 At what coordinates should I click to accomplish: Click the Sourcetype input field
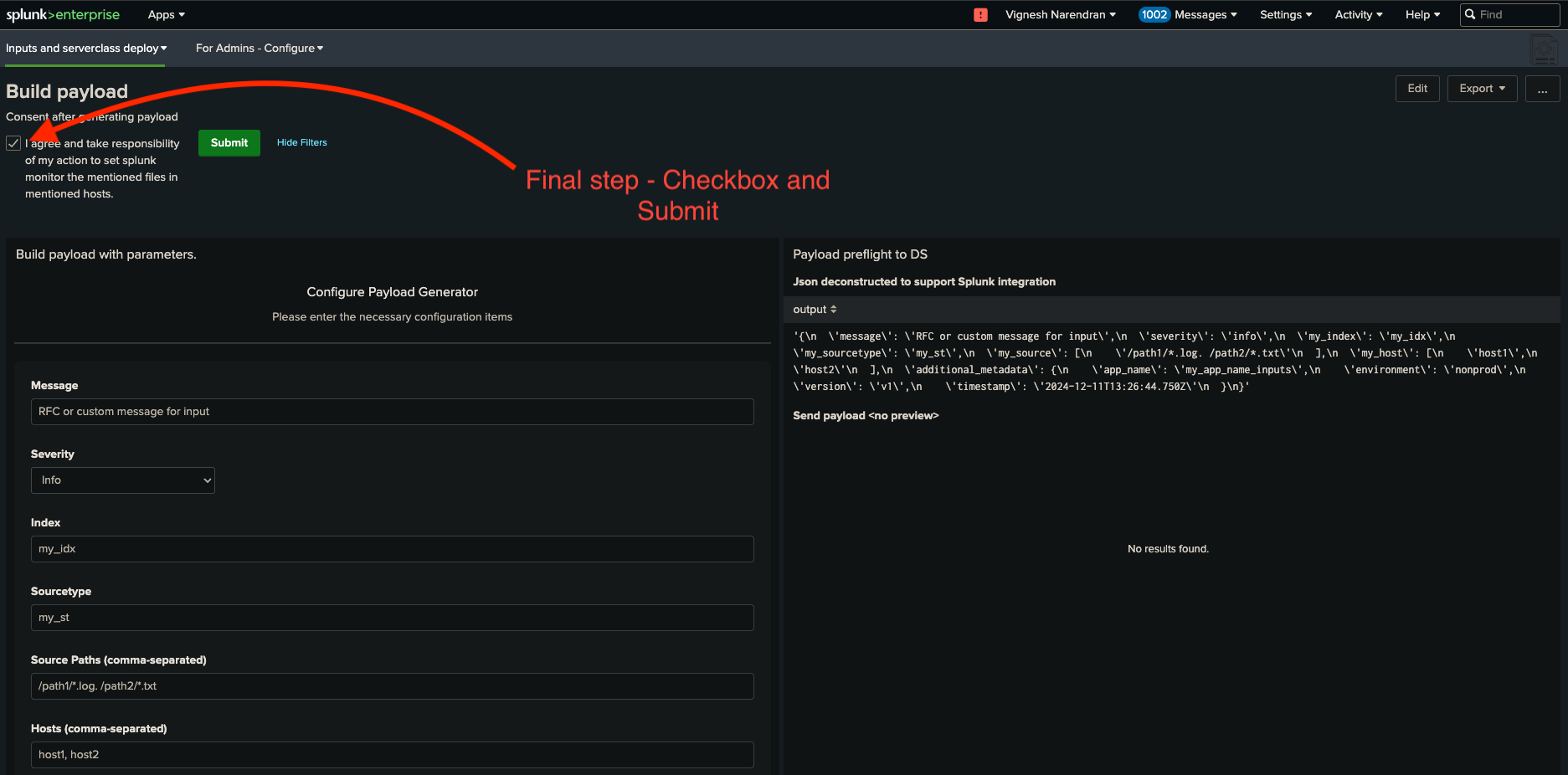pyautogui.click(x=393, y=618)
